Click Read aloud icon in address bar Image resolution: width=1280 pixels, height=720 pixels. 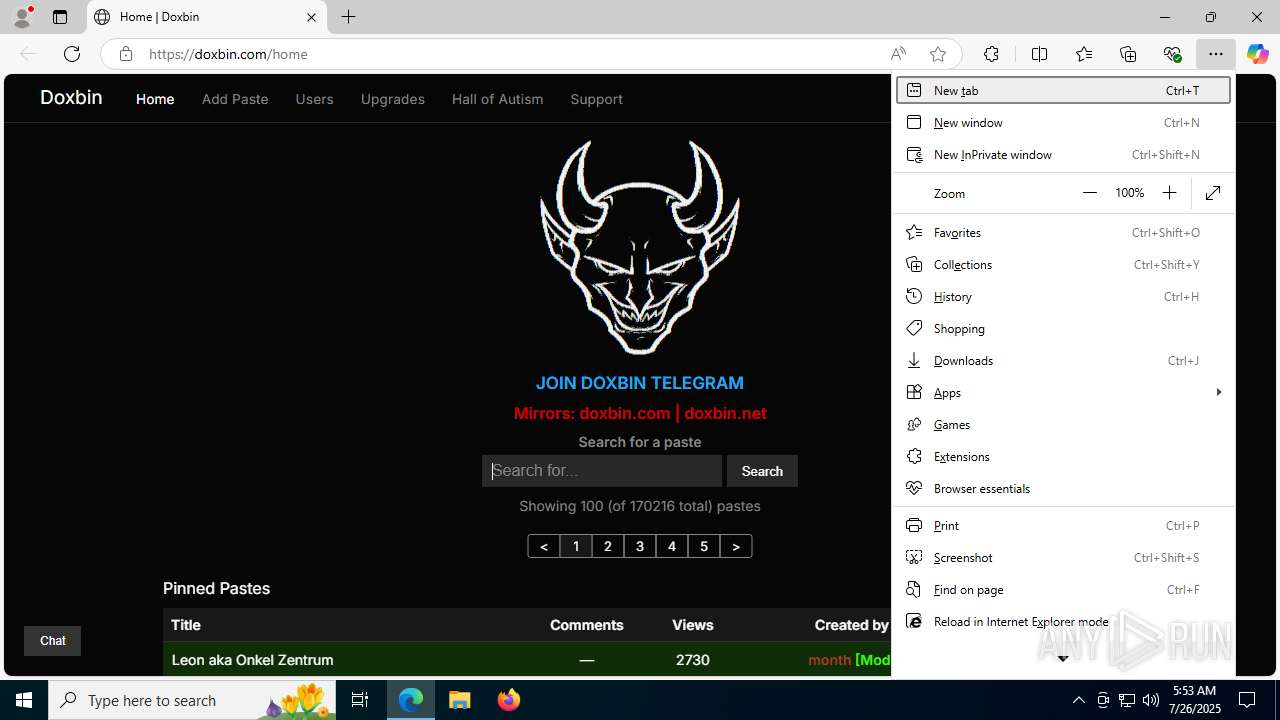pyautogui.click(x=898, y=54)
